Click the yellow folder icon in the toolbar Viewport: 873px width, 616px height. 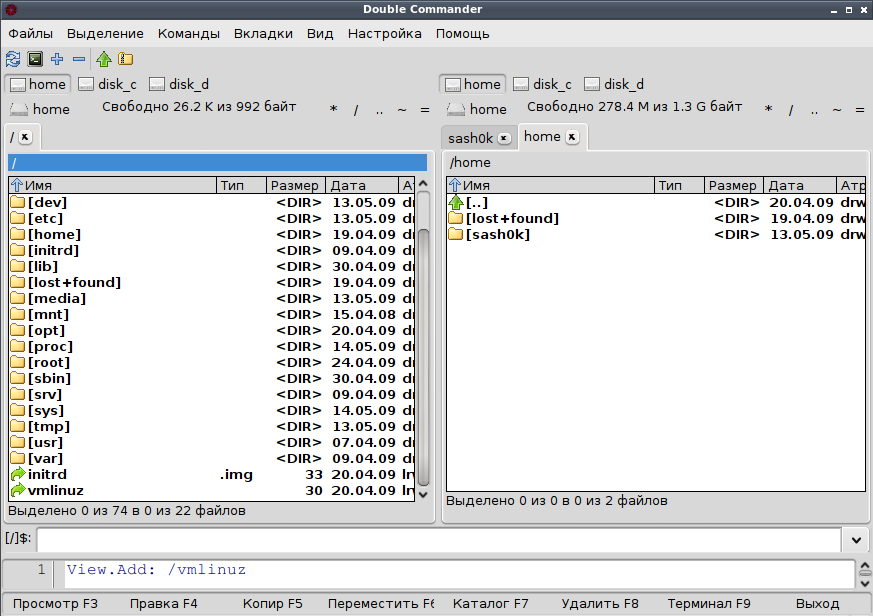point(125,58)
